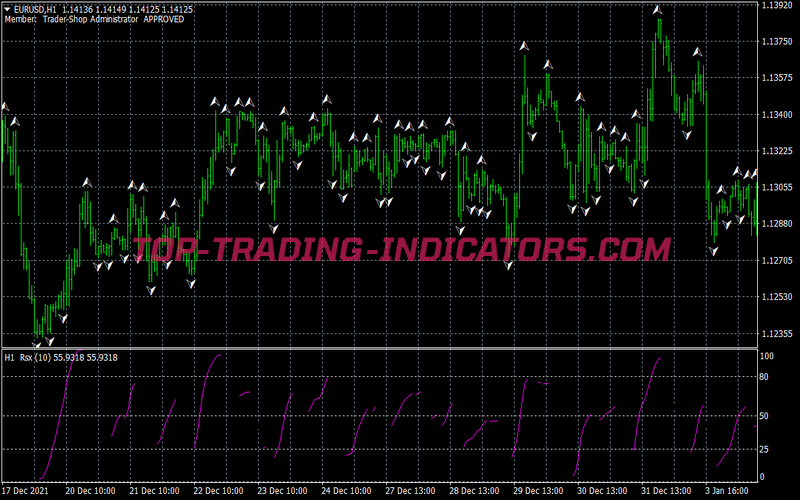Click the '27 Dec 13:00' time label
800x500 pixels.
(x=410, y=491)
